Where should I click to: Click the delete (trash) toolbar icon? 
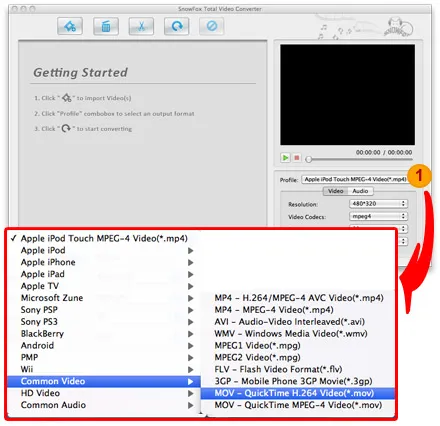[x=106, y=26]
